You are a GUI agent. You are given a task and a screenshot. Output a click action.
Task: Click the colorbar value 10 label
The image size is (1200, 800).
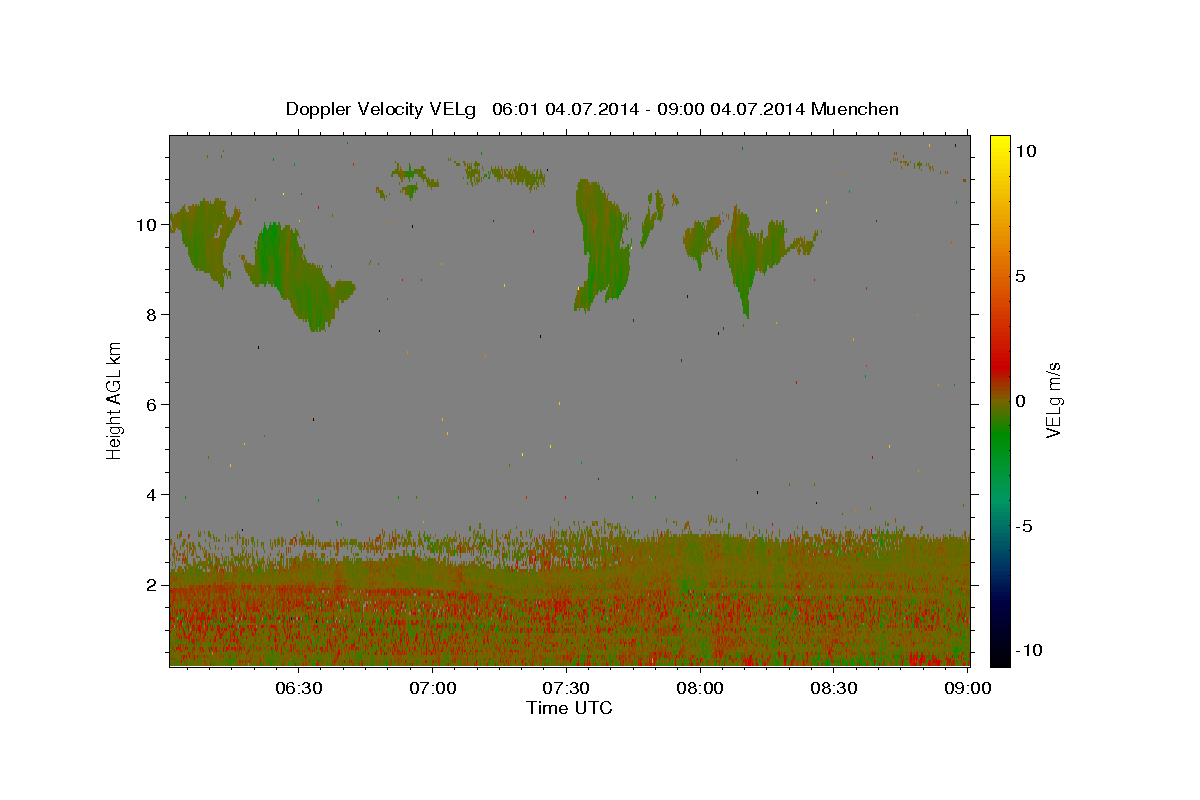click(x=1025, y=150)
